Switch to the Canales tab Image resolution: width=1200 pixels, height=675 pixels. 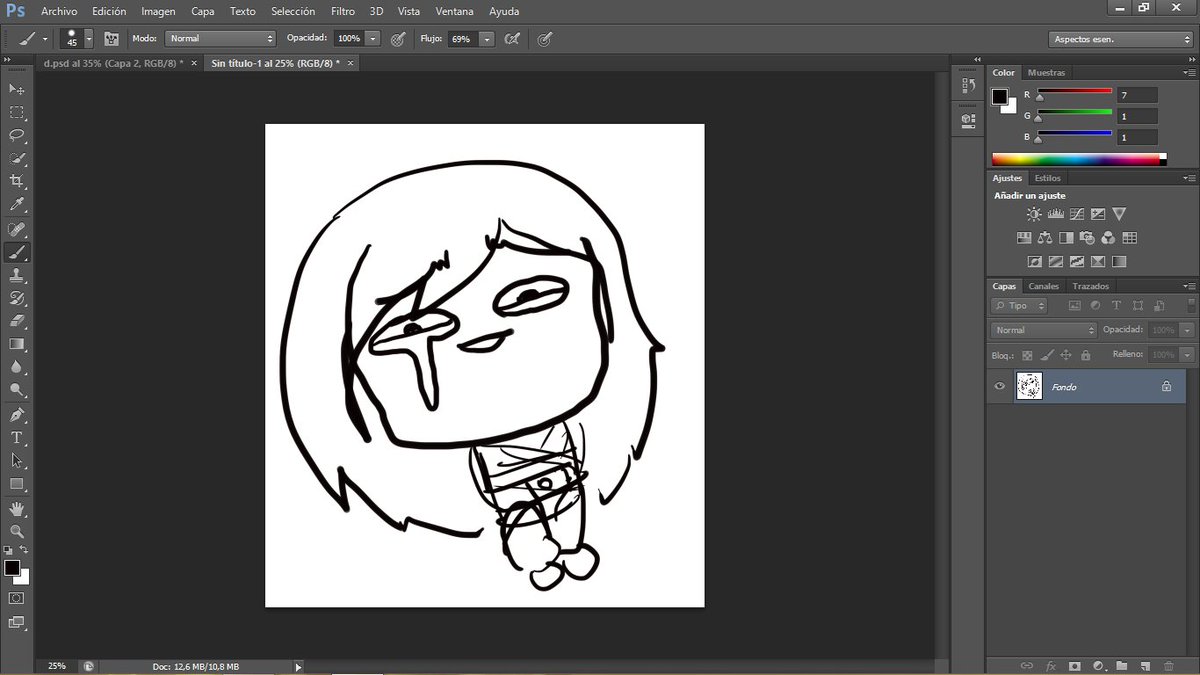(x=1043, y=286)
